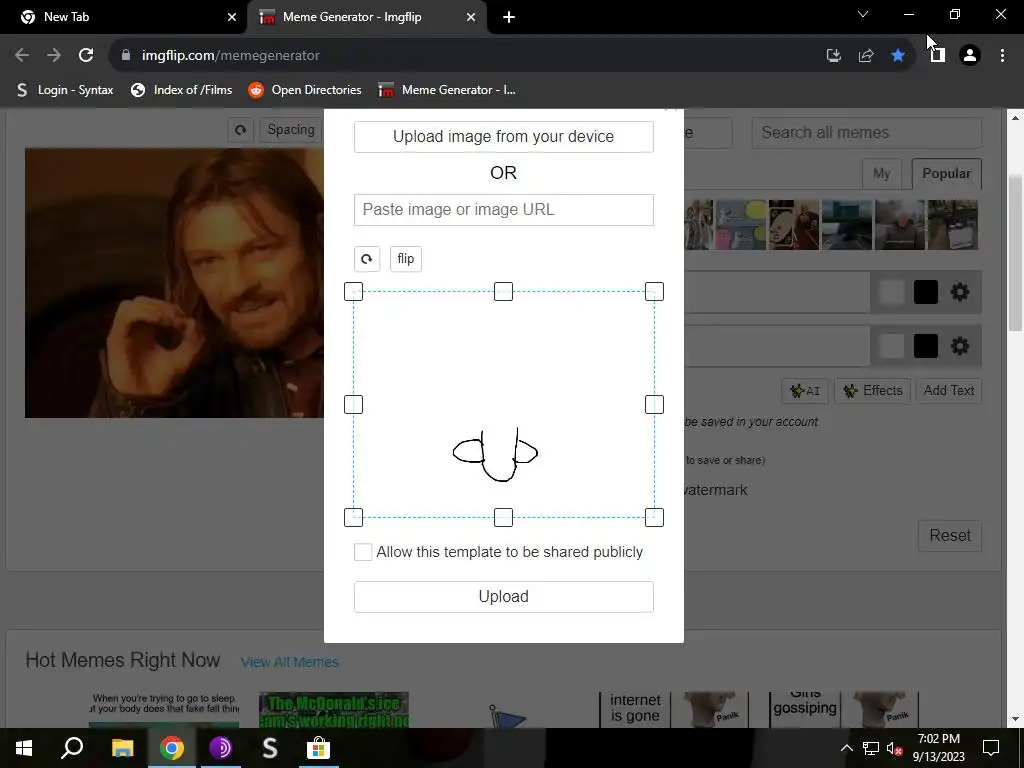
Task: Click the browser forward arrow
Action: pos(54,56)
